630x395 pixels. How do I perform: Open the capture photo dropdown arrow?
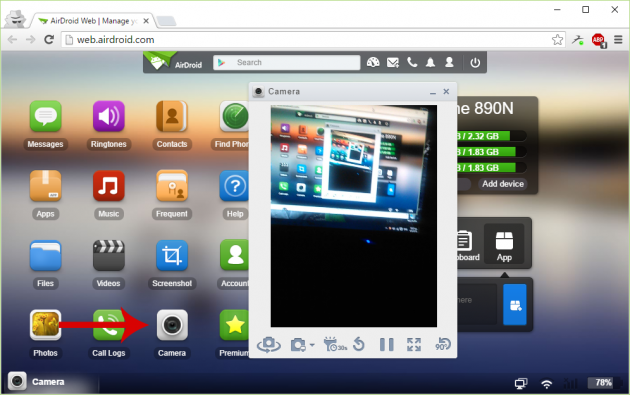coord(312,345)
